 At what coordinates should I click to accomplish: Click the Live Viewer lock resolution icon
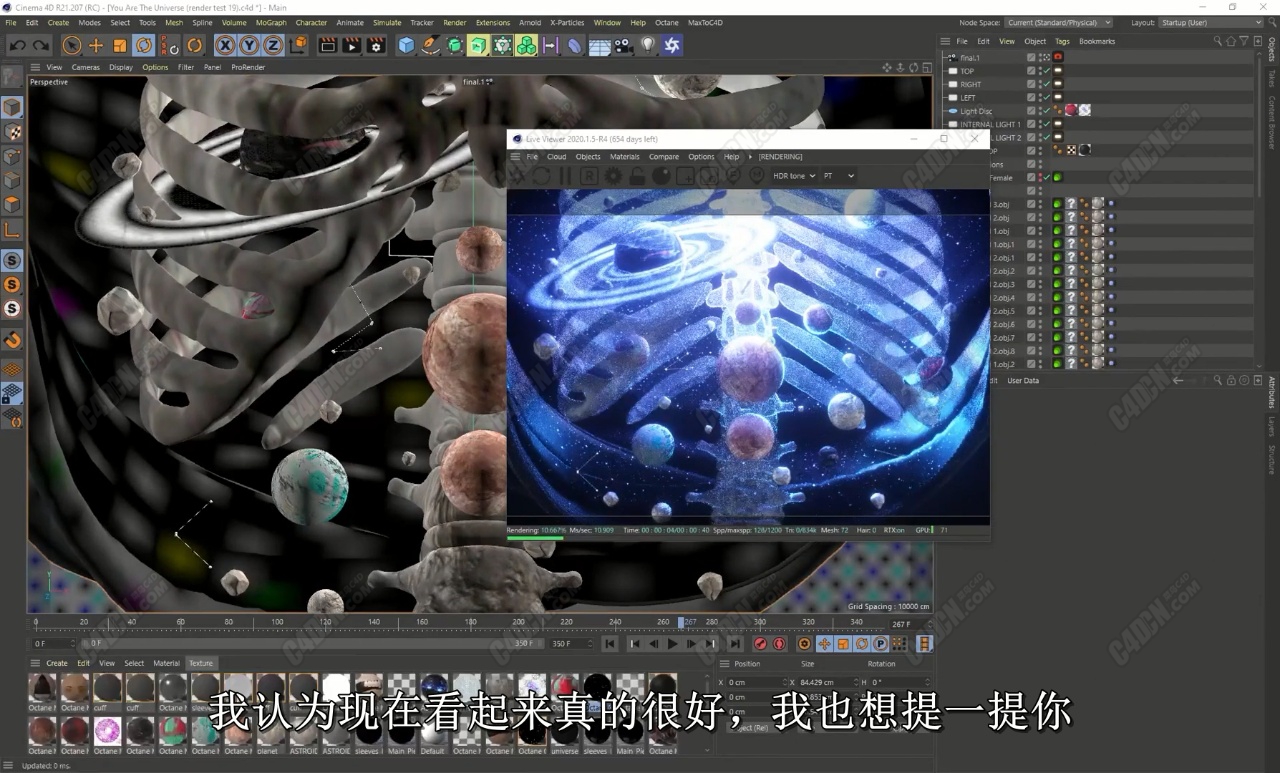click(x=637, y=176)
